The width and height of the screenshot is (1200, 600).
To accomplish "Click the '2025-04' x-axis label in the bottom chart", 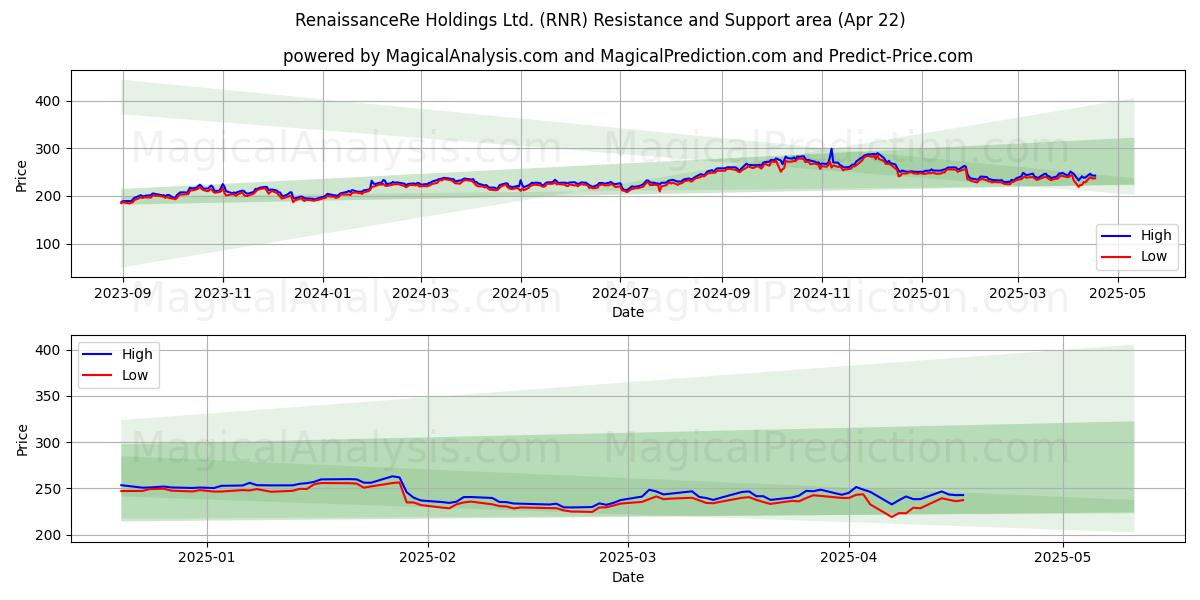I will click(x=849, y=559).
